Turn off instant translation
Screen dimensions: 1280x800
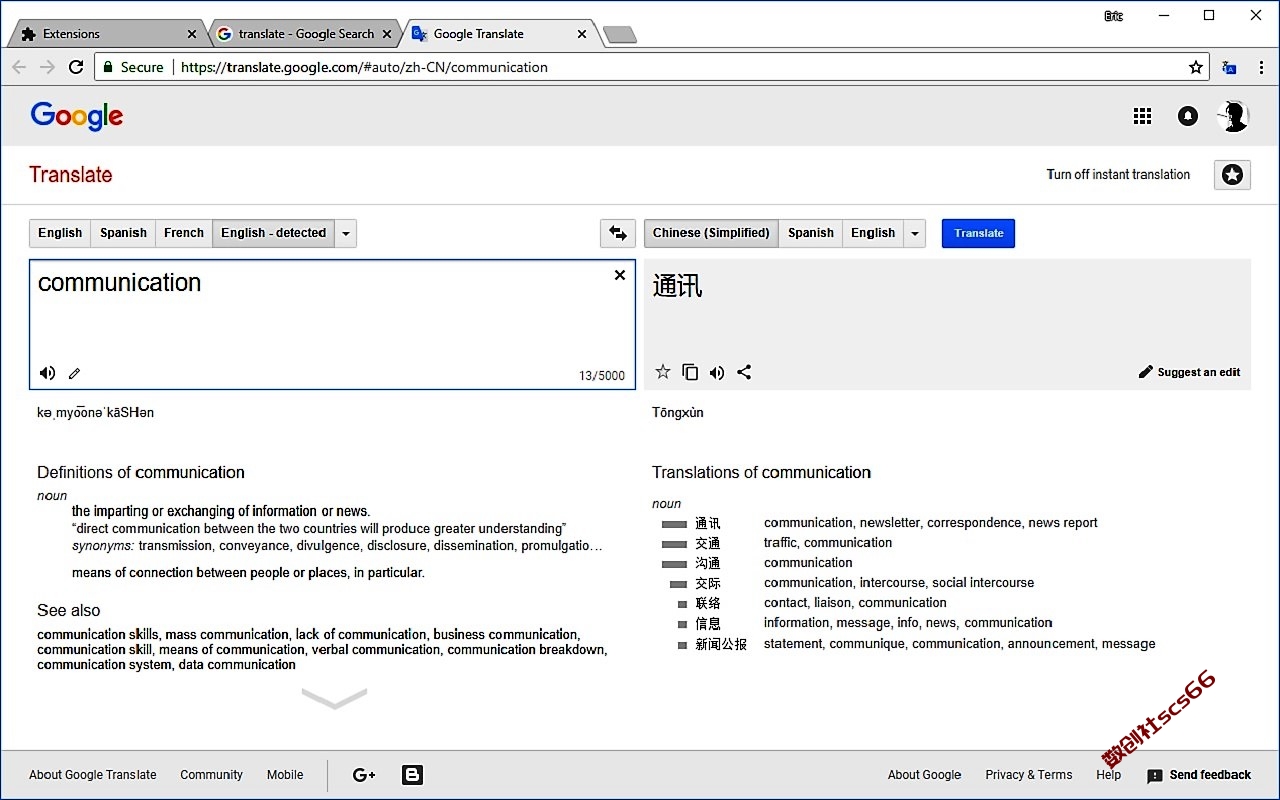(x=1118, y=174)
